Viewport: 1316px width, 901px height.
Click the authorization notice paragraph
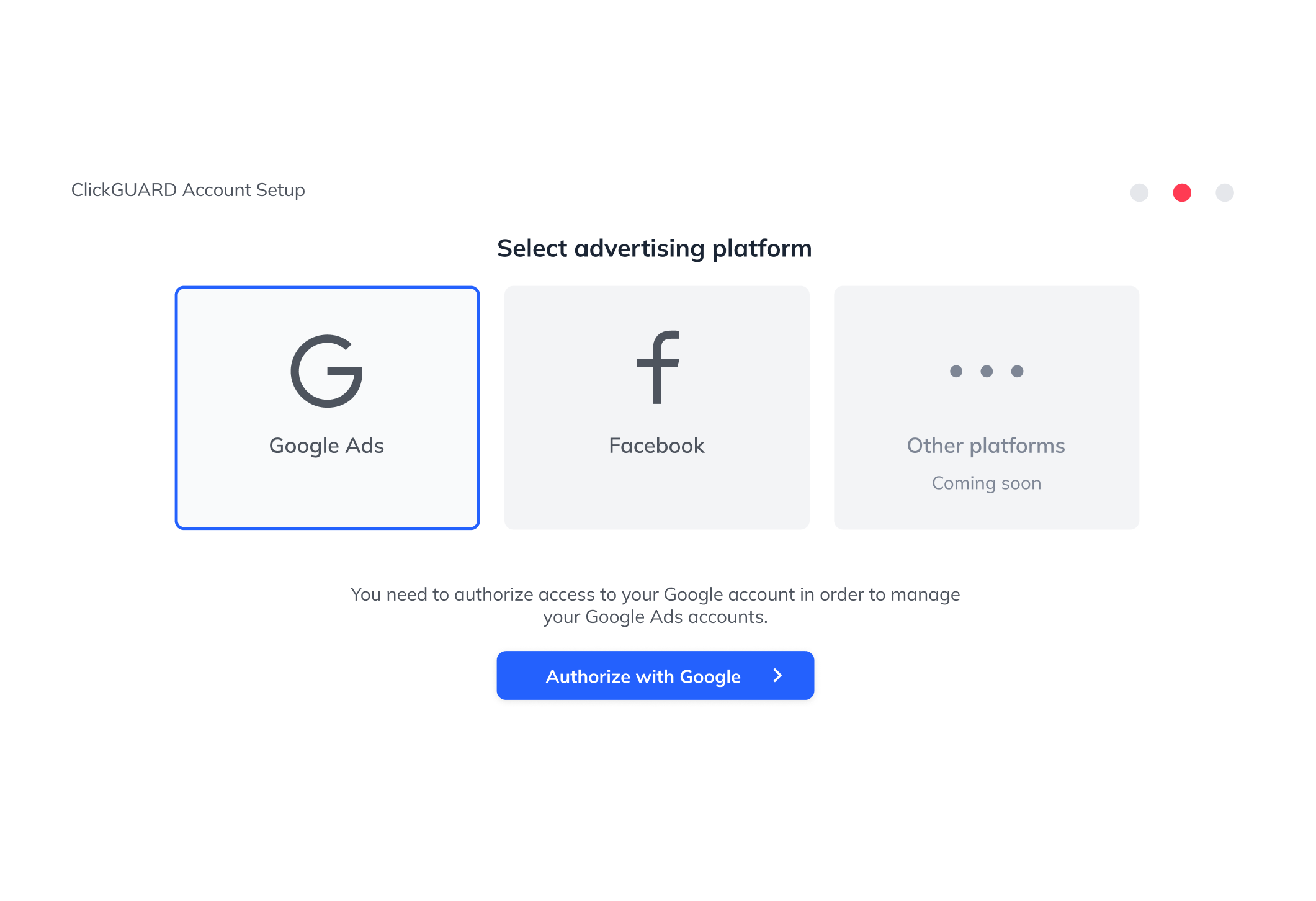click(655, 606)
